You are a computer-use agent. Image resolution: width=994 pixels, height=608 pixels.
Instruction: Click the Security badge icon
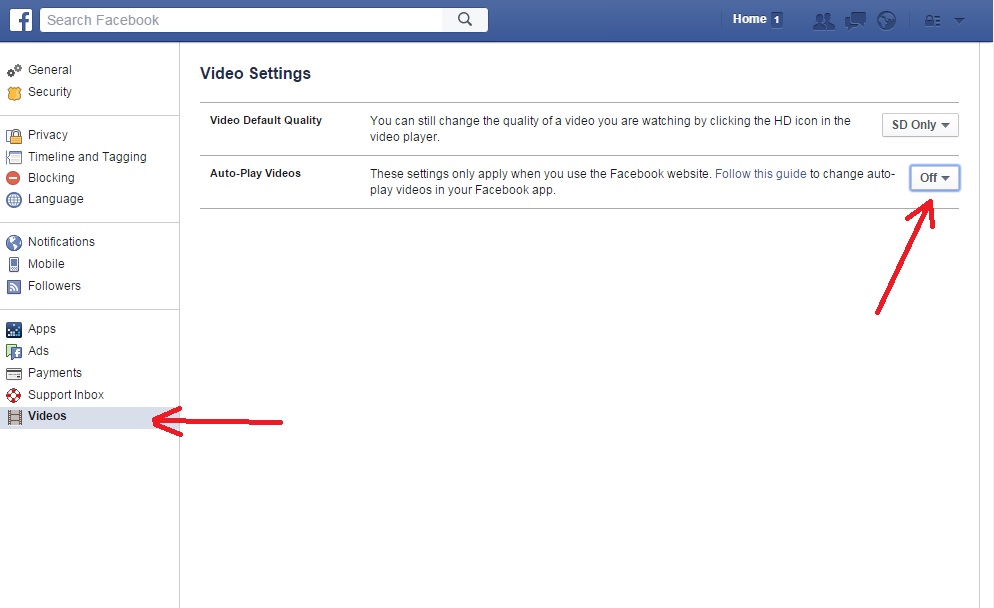point(14,93)
